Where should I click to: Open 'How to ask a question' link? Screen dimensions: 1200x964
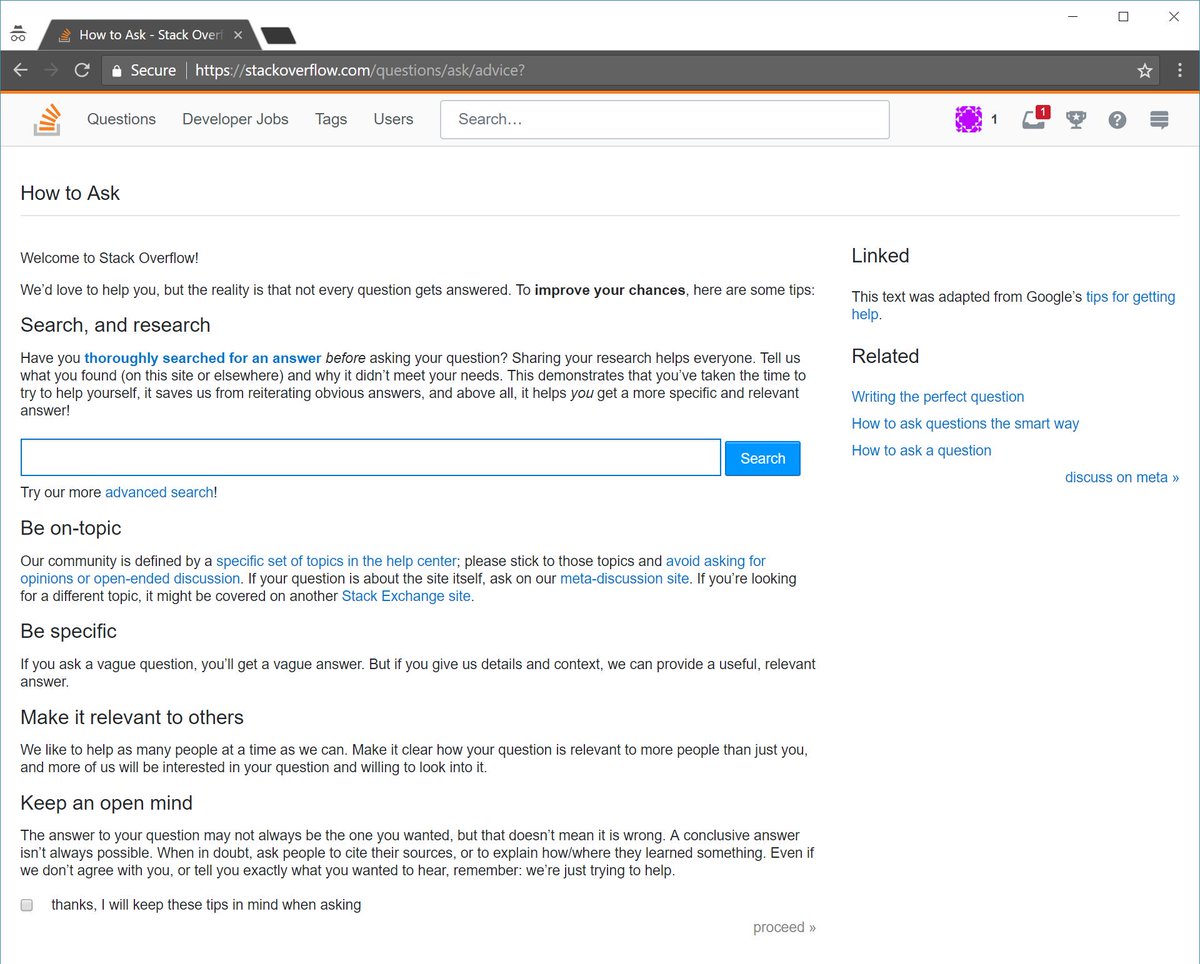[x=921, y=451]
